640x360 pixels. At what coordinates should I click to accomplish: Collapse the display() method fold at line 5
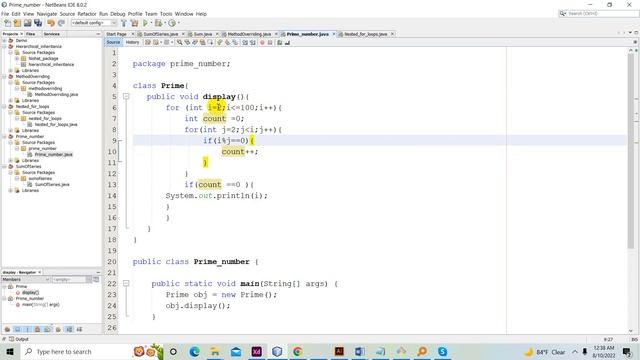pos(126,97)
